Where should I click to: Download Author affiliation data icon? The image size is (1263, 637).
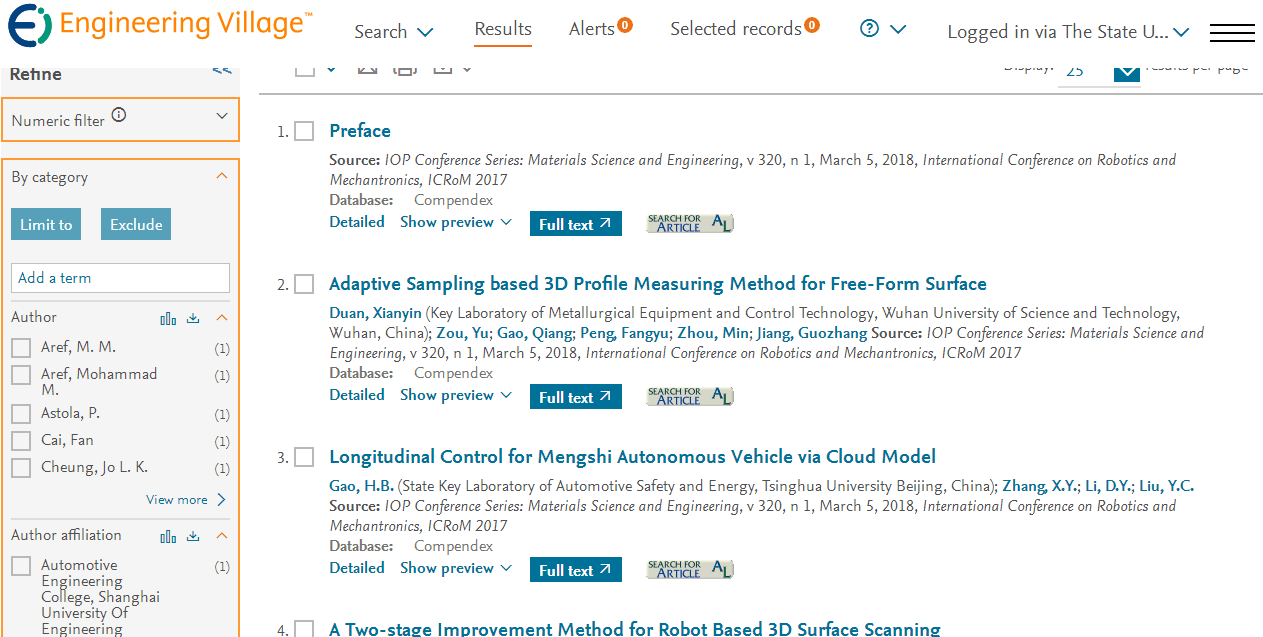(x=194, y=536)
